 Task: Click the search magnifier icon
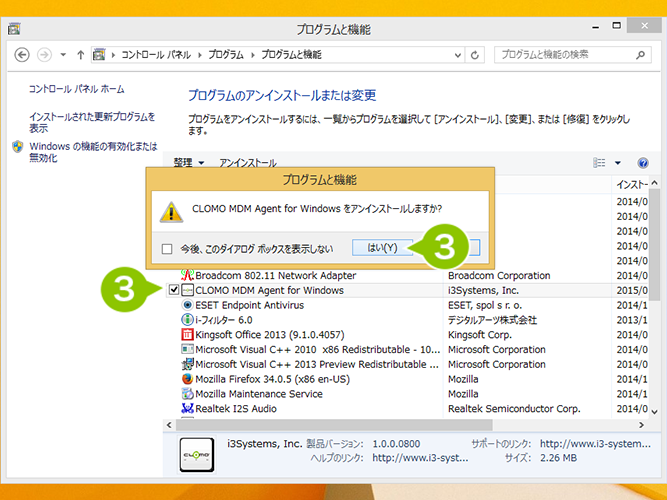(x=641, y=55)
